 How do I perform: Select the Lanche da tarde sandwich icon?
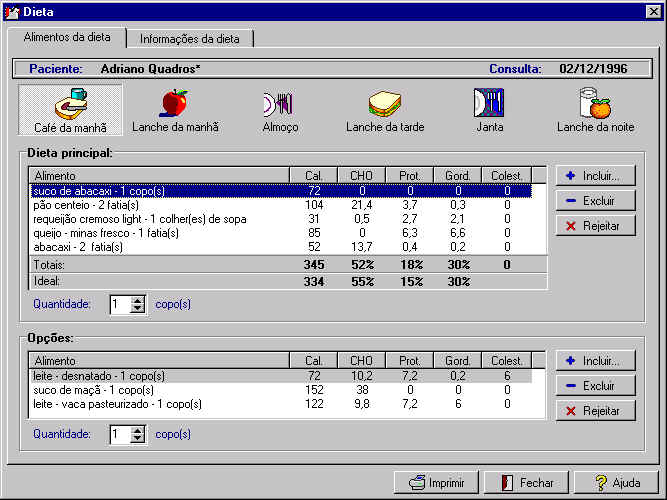pos(384,110)
